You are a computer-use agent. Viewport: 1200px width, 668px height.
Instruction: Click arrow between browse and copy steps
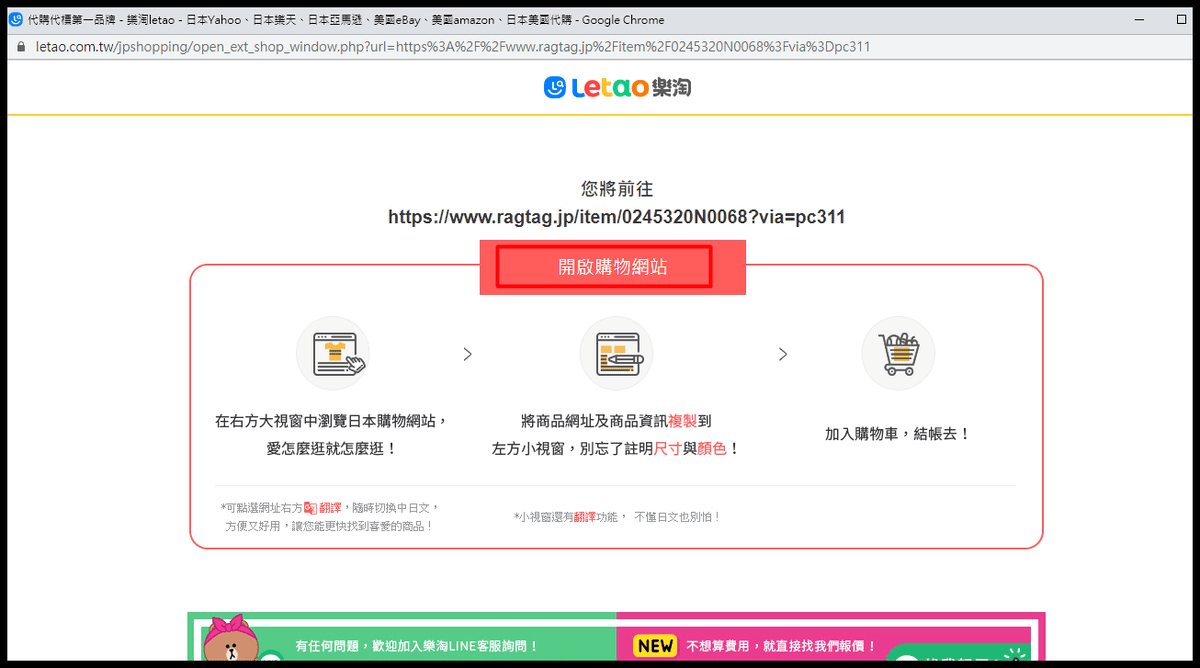tap(467, 354)
